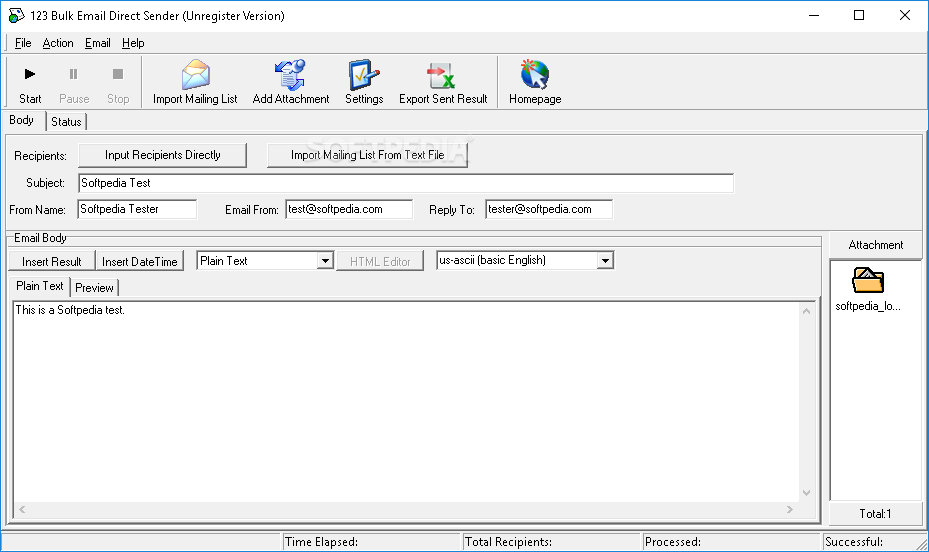
Task: Click the Insert DateTime button
Action: [x=139, y=261]
